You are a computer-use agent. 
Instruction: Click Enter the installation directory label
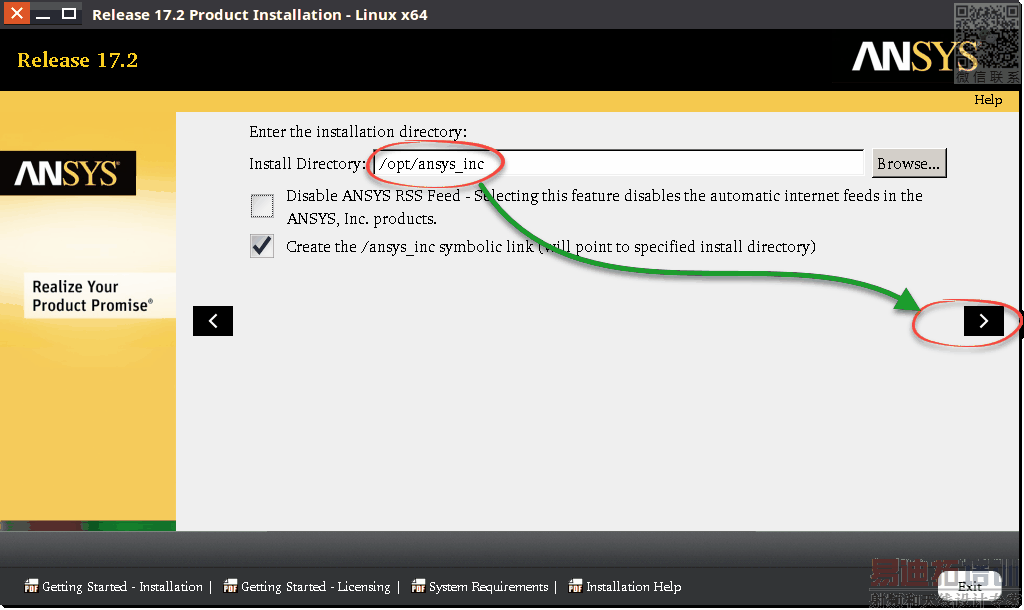coord(358,132)
